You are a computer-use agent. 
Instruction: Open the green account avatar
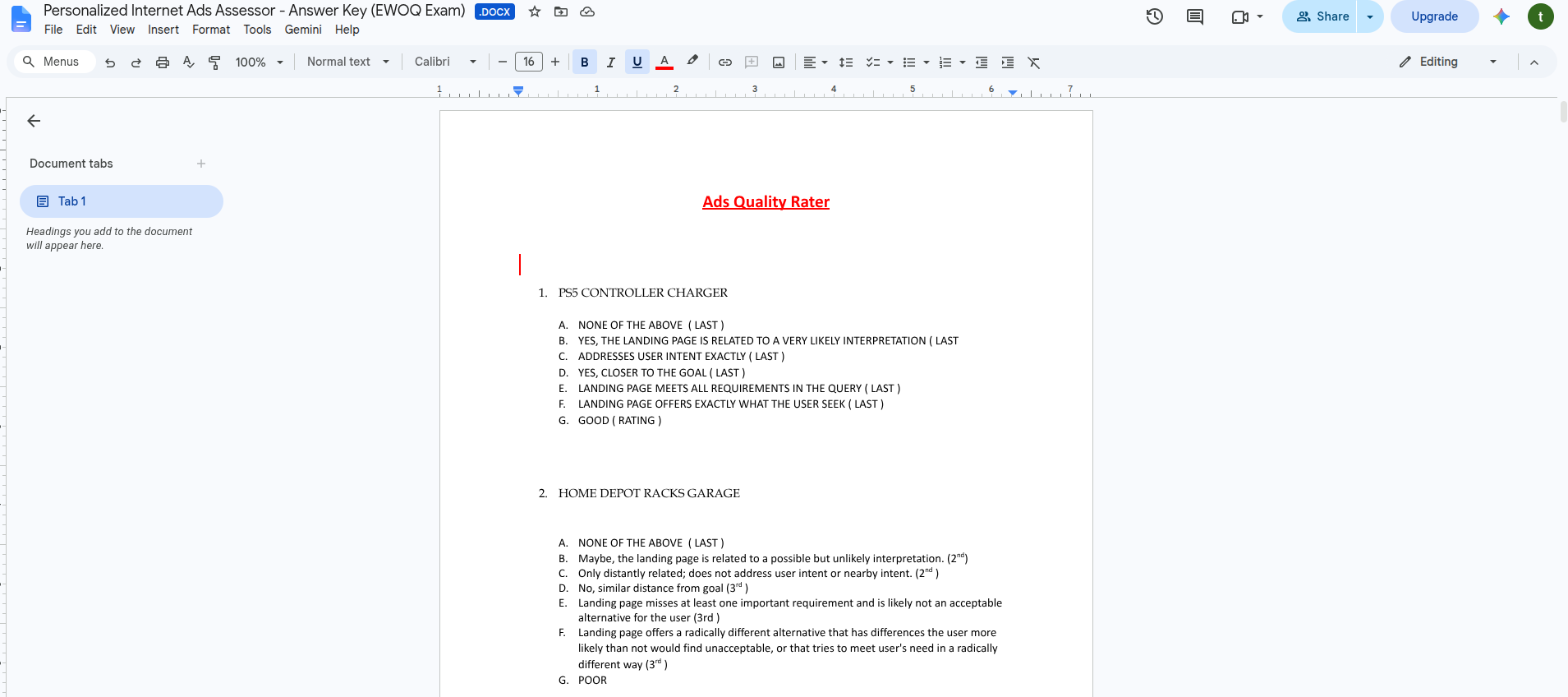pos(1541,16)
